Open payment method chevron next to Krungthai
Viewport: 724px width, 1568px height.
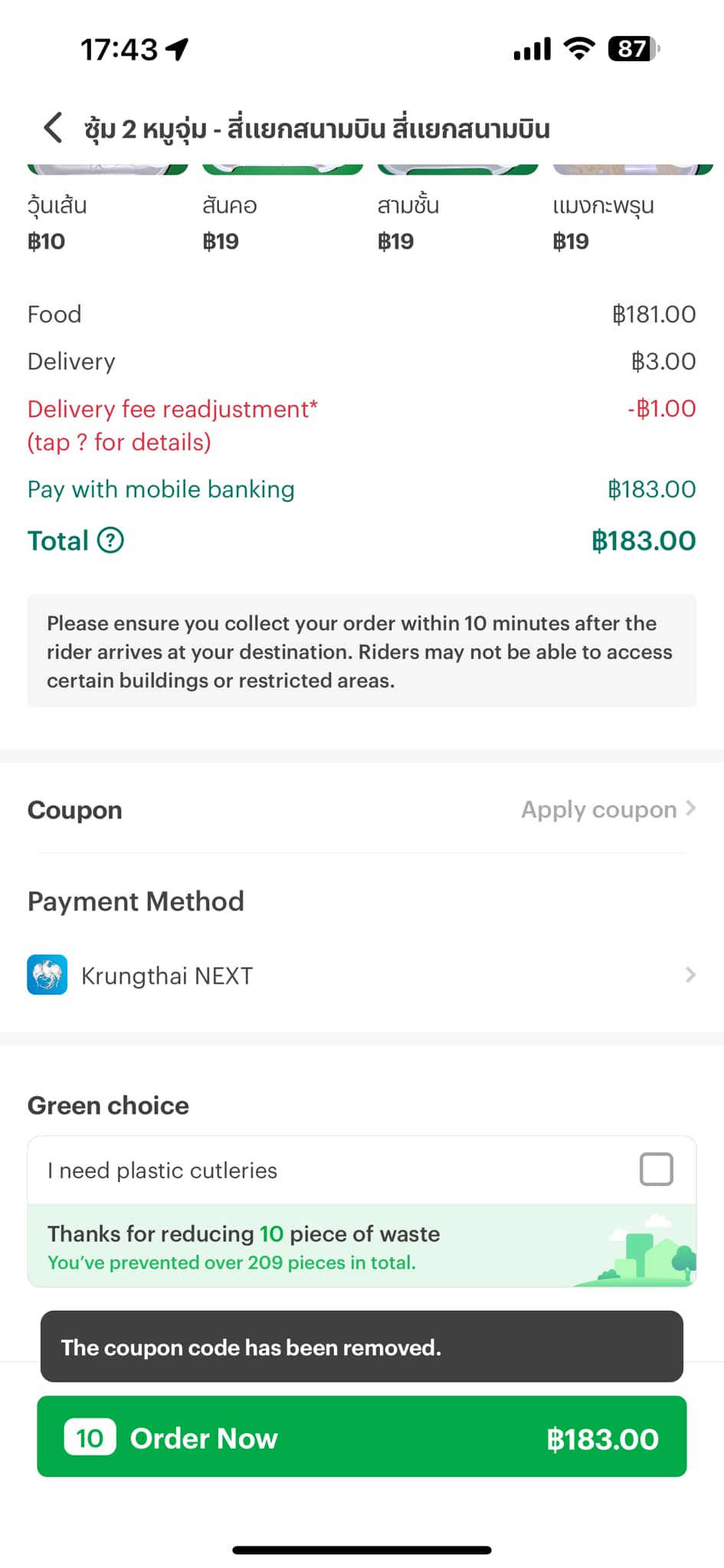691,975
